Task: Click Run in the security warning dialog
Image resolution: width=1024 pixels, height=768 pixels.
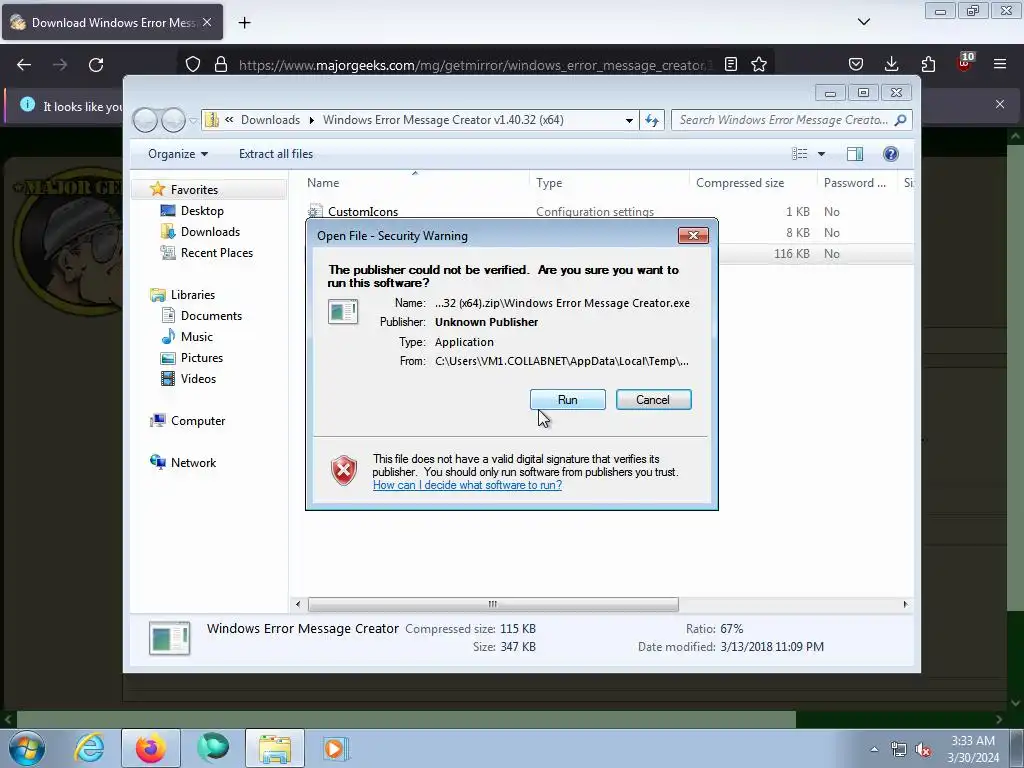Action: point(568,400)
